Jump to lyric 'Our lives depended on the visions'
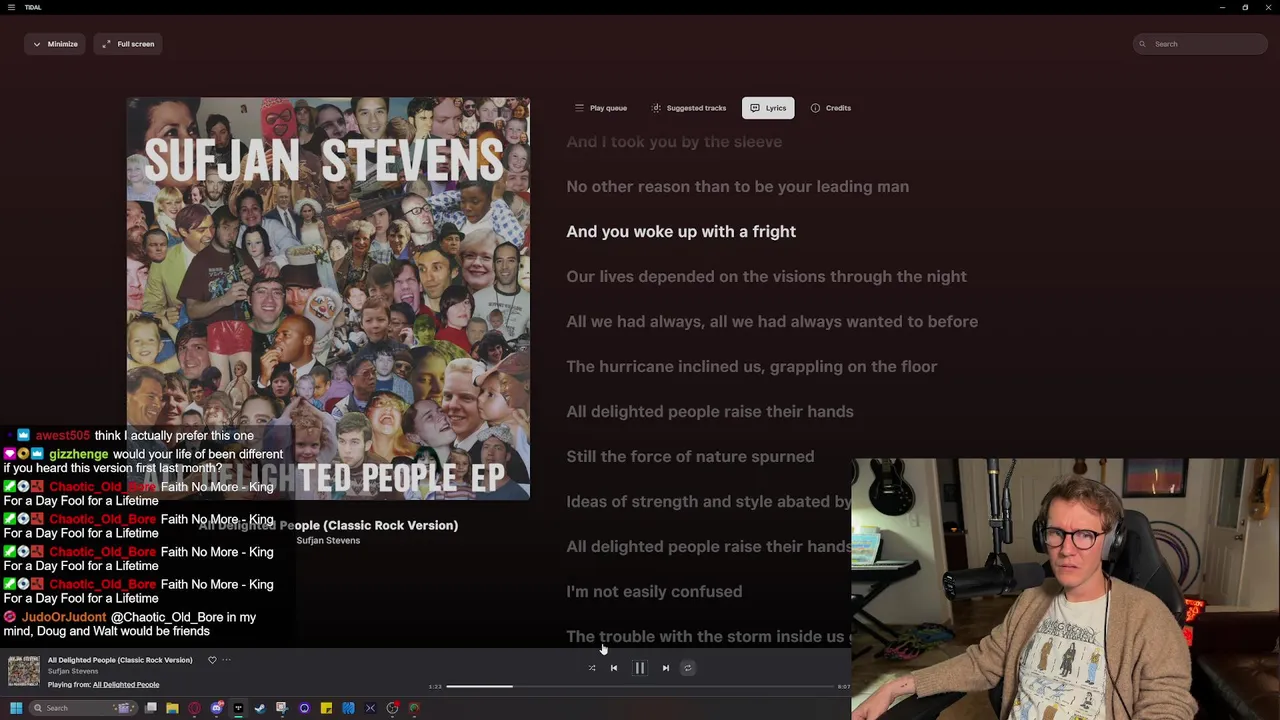1280x720 pixels. 767,277
